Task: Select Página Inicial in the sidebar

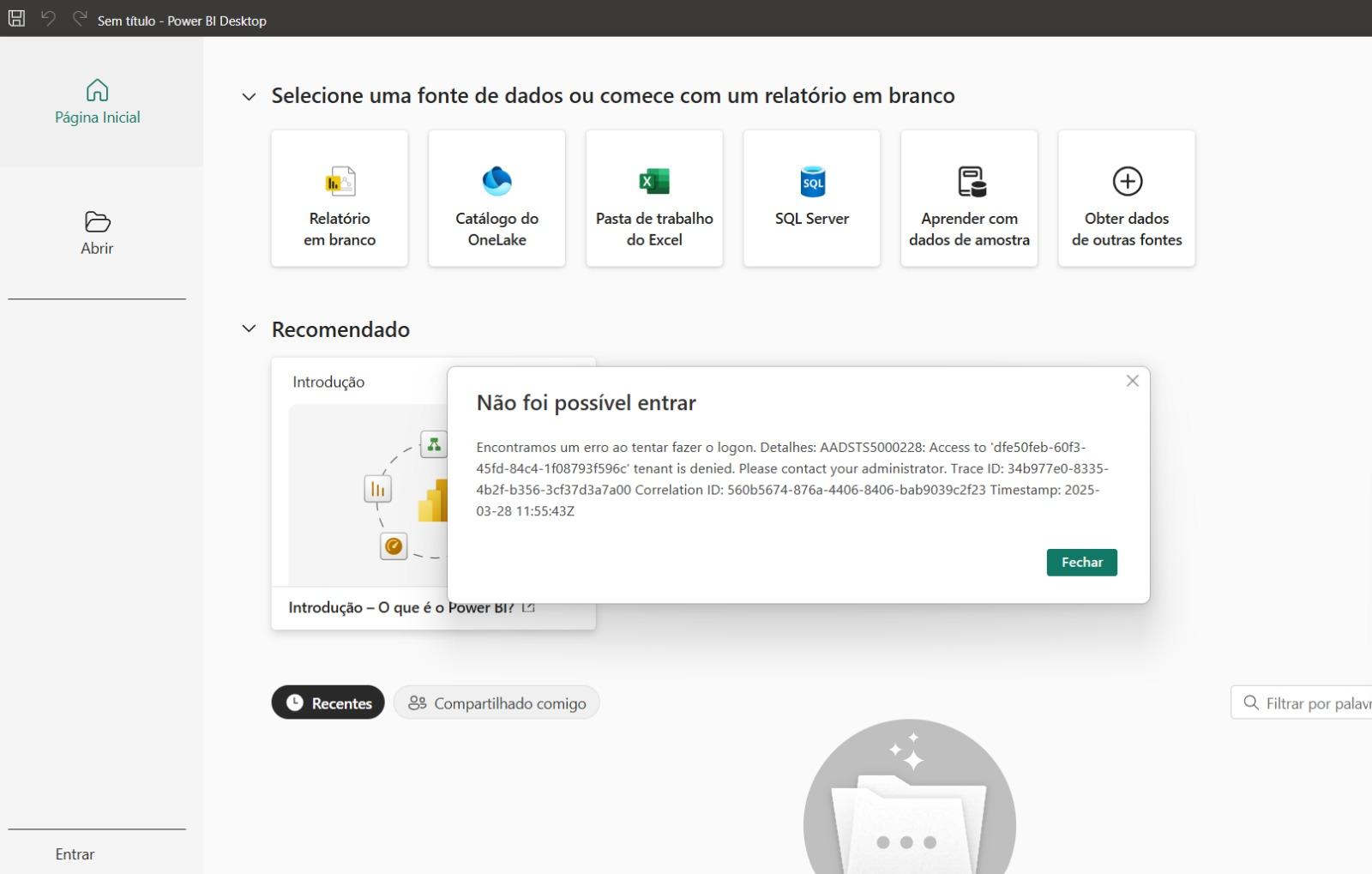Action: click(x=97, y=101)
